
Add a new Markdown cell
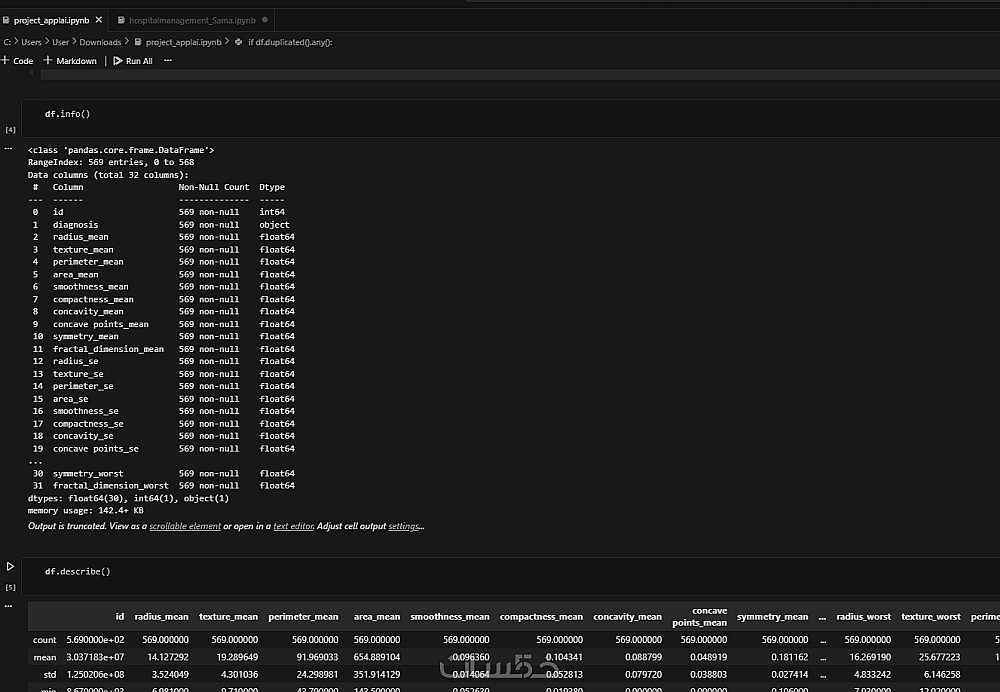tap(70, 61)
